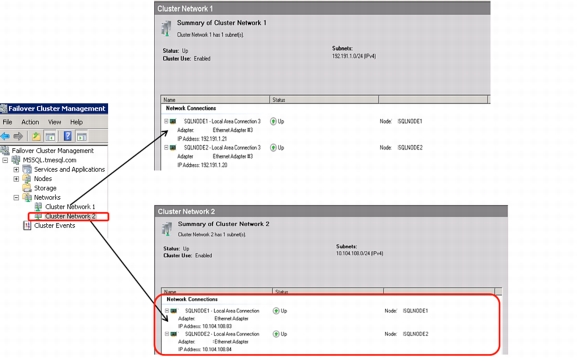Click subnet 192.191.1.0/24 (IPv4) text
Screen dimensions: 578x361
click(x=354, y=56)
